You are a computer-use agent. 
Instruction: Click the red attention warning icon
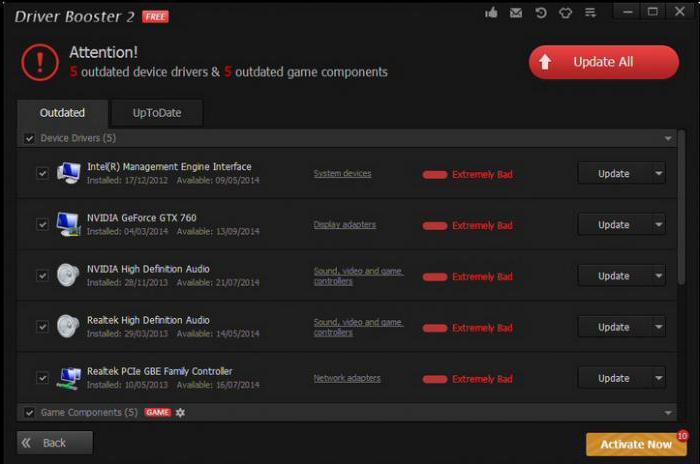(40, 62)
